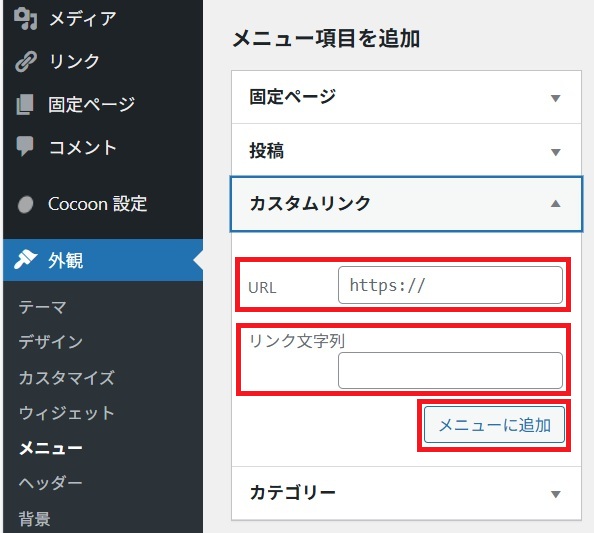The width and height of the screenshot is (594, 533).
Task: Expand the 固定ページ panel arrow
Action: tap(555, 98)
